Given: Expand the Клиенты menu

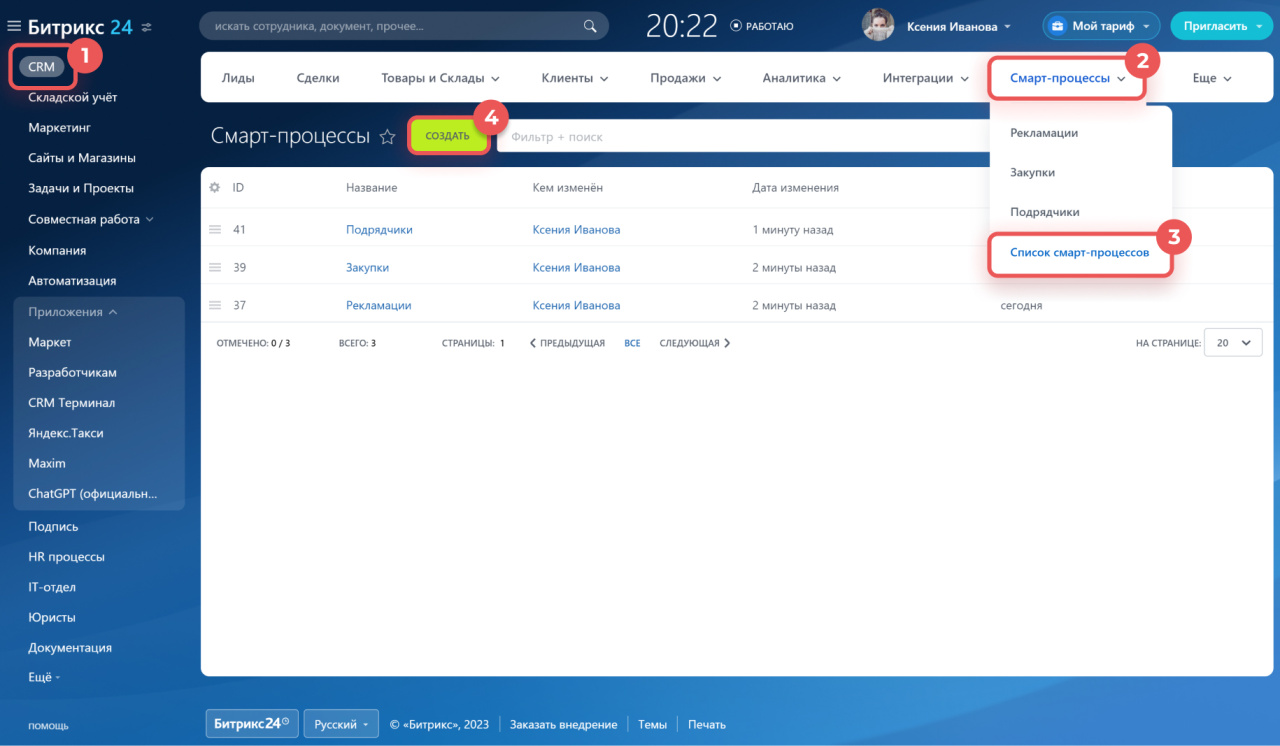Looking at the screenshot, I should click(x=574, y=78).
